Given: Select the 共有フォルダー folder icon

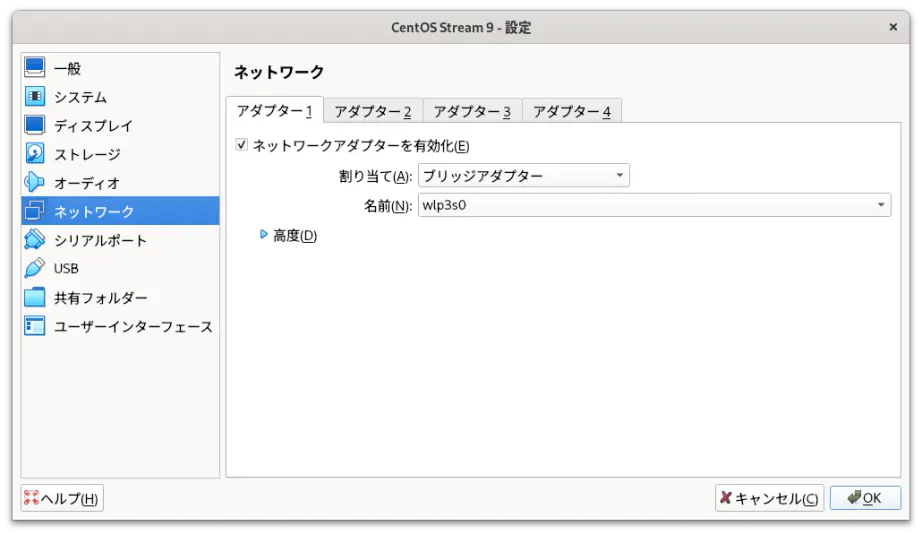Looking at the screenshot, I should tap(34, 297).
